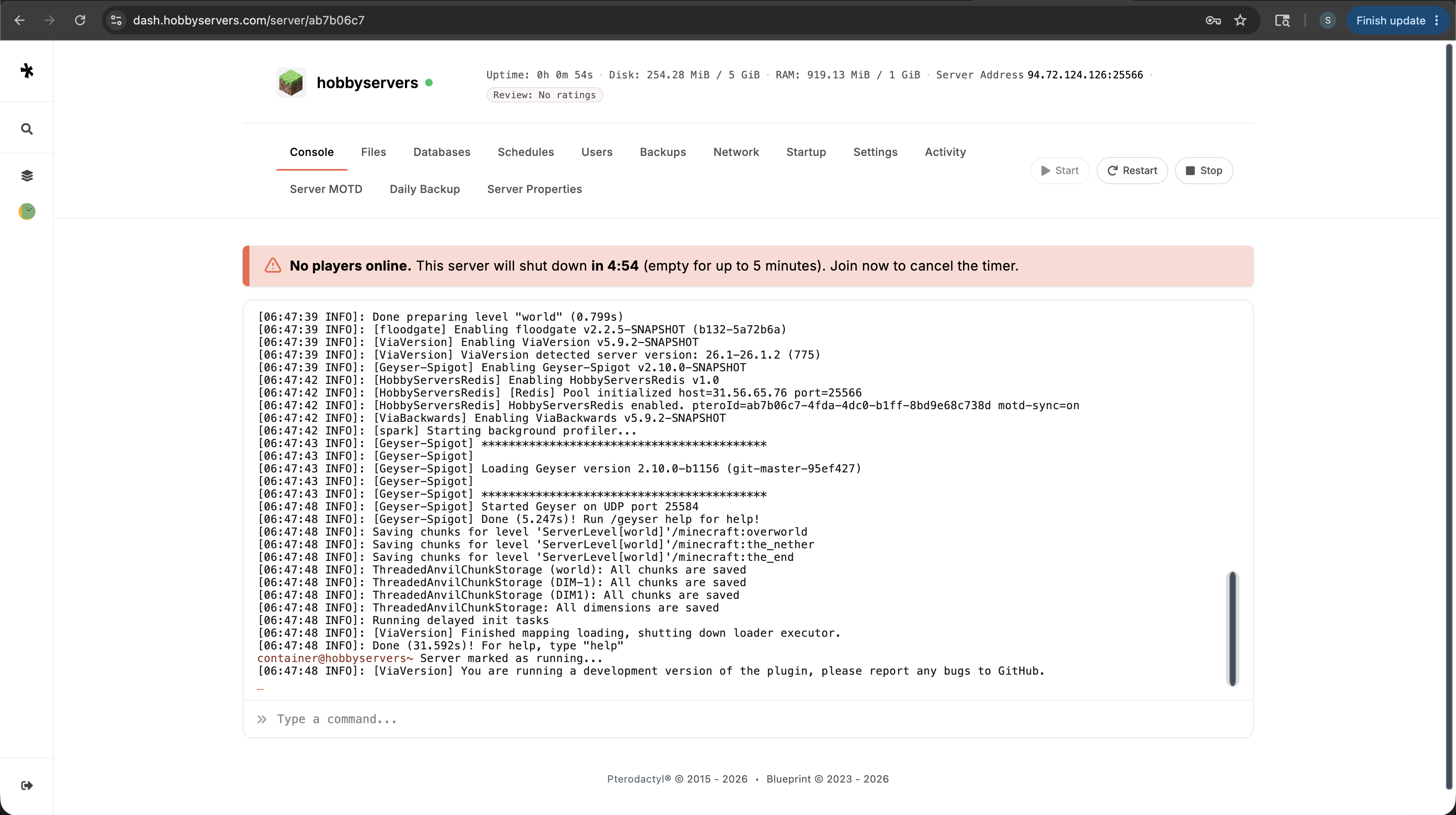This screenshot has height=815, width=1456.
Task: Restart the server
Action: 1132,171
